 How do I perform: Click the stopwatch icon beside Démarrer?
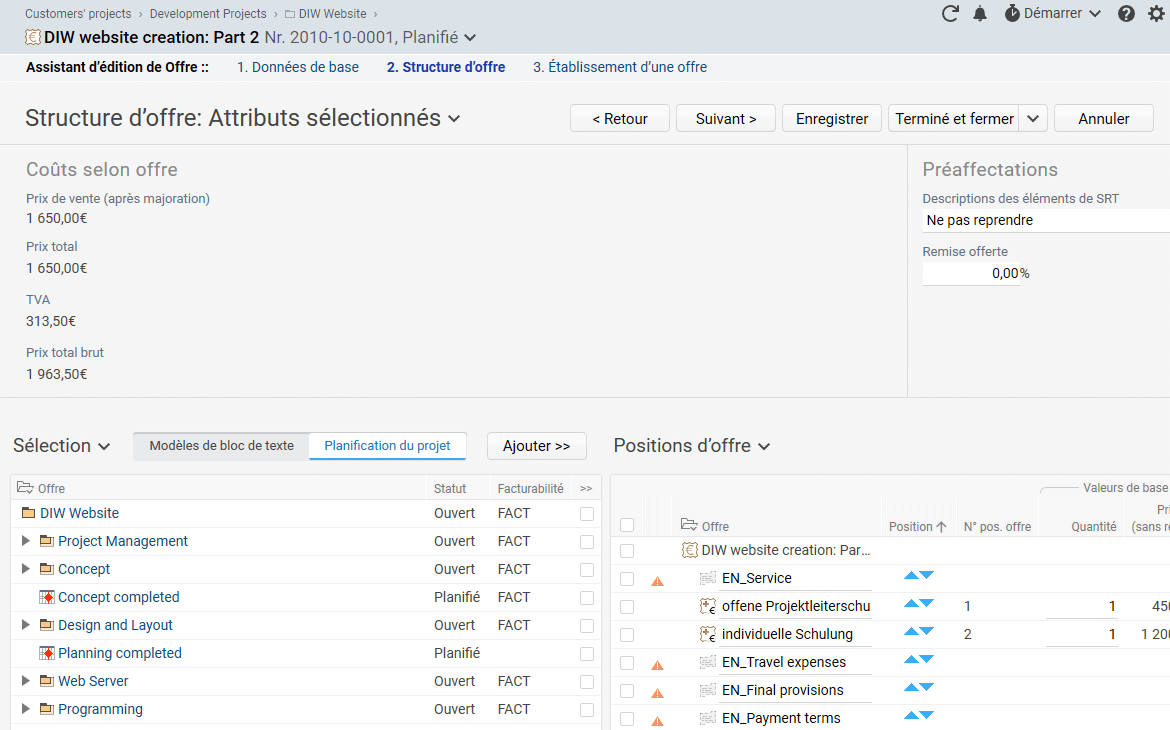[x=1012, y=14]
